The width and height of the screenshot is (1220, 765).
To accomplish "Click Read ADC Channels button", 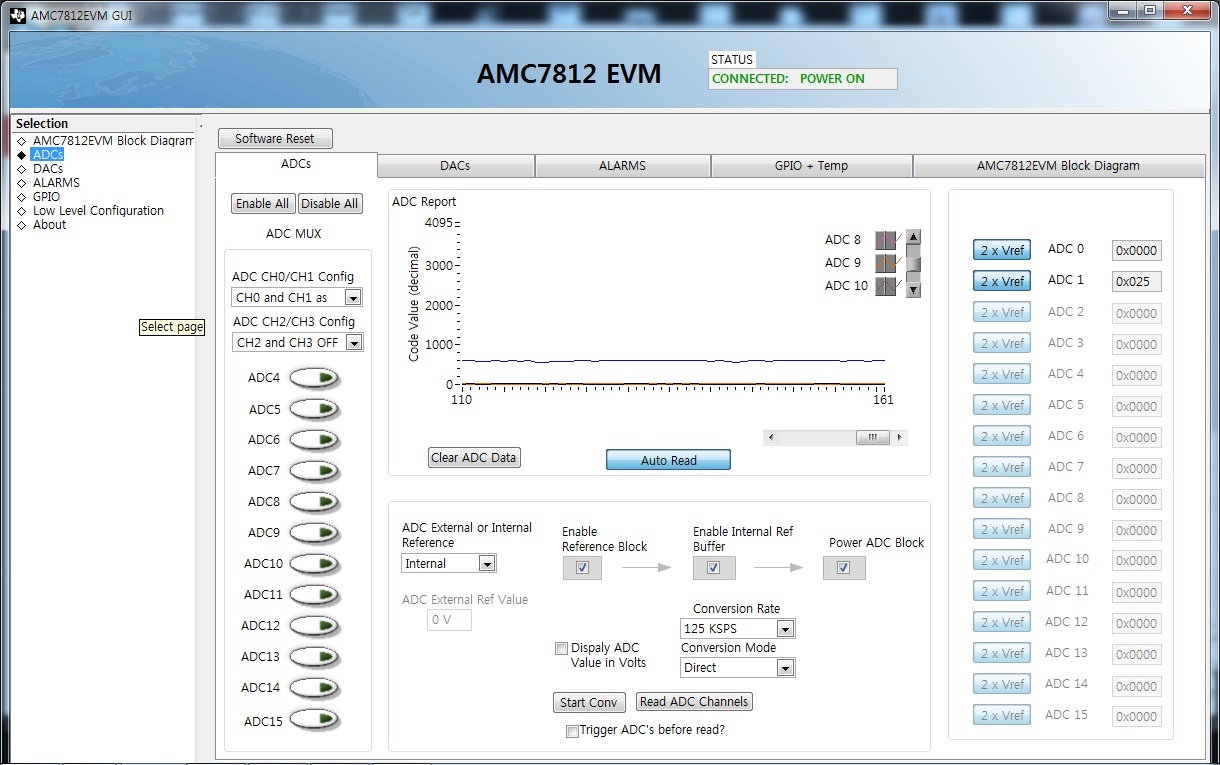I will 693,702.
